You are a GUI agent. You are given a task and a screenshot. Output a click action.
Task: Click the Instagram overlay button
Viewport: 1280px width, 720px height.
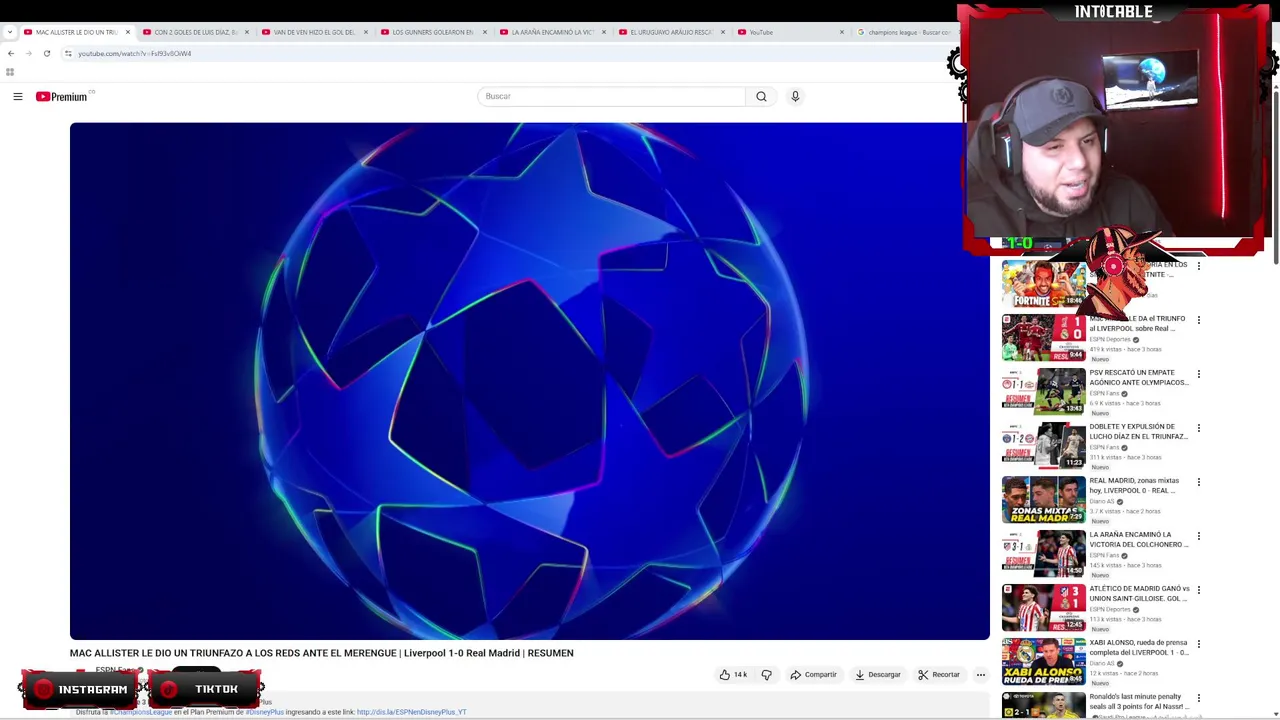click(x=79, y=689)
